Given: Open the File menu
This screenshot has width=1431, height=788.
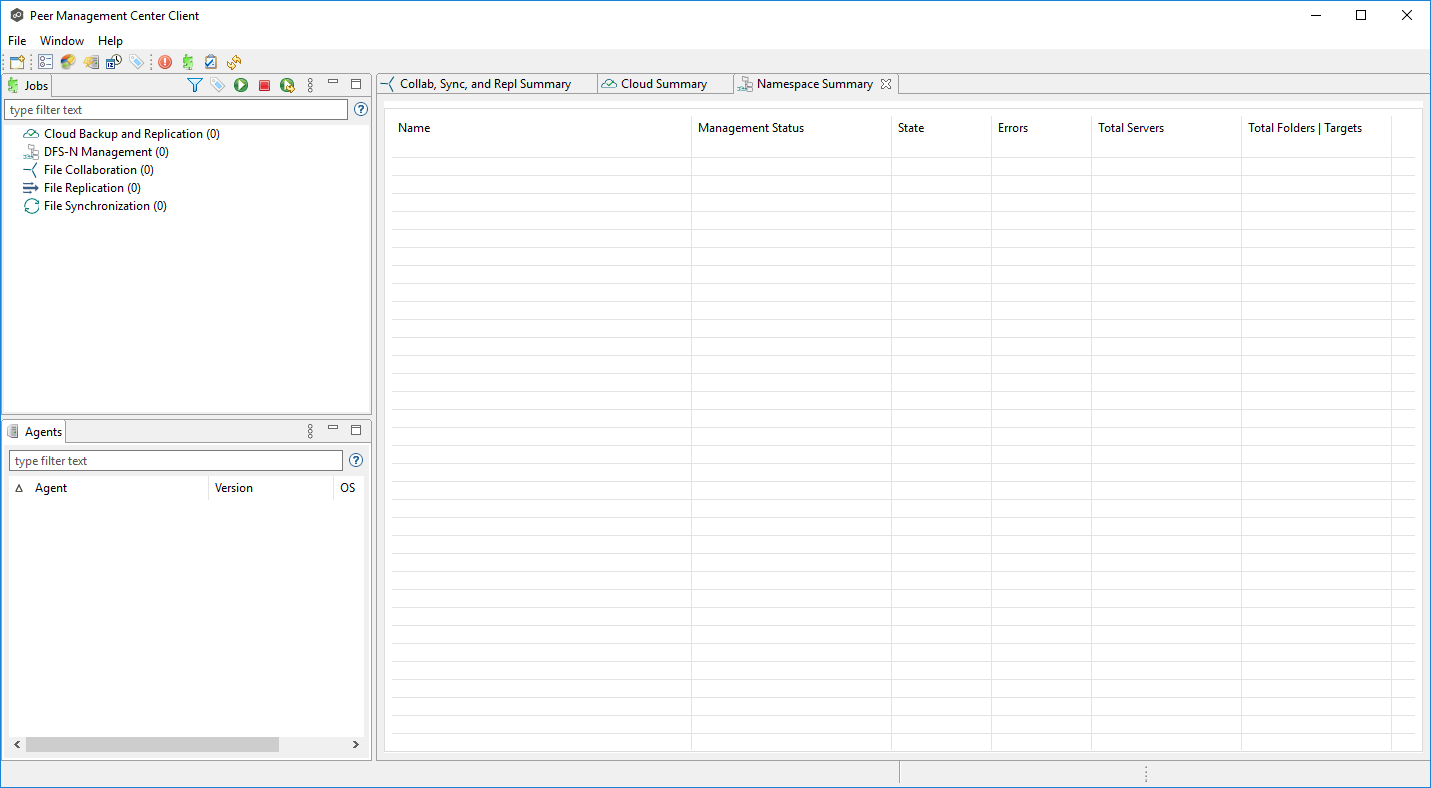Looking at the screenshot, I should click(17, 41).
